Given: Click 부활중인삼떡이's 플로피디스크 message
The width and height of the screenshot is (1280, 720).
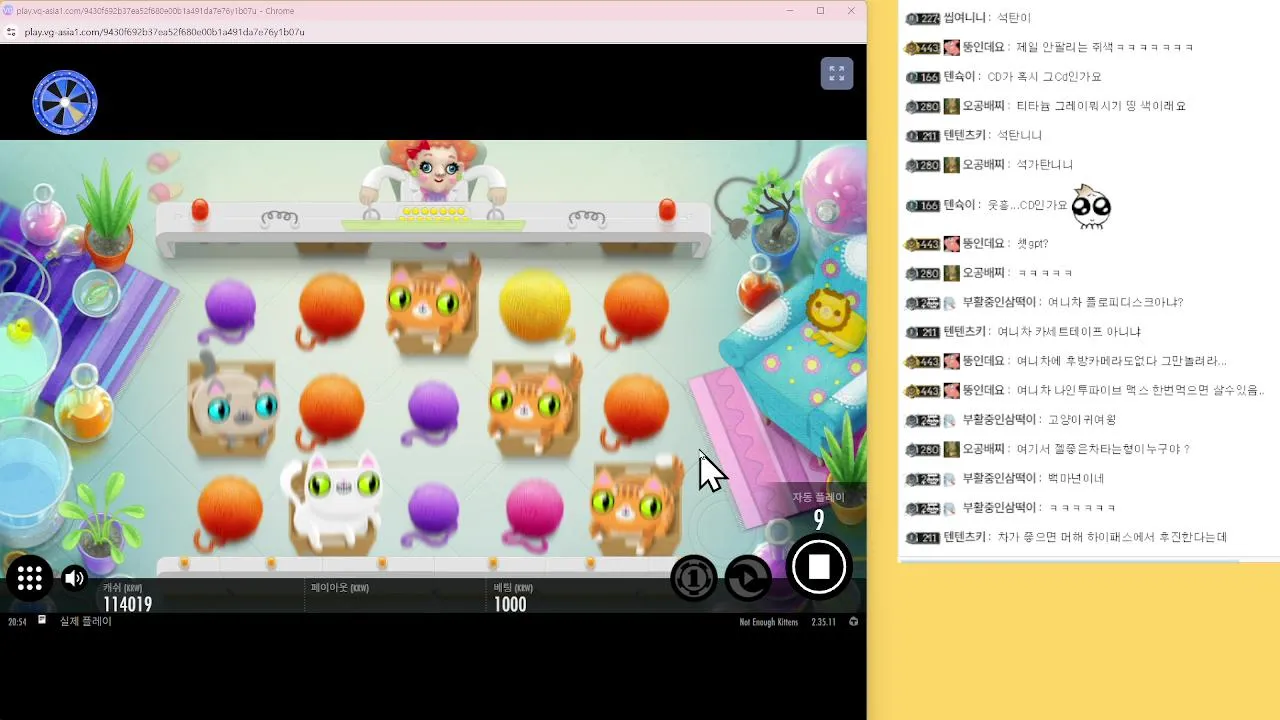Looking at the screenshot, I should (x=1116, y=302).
